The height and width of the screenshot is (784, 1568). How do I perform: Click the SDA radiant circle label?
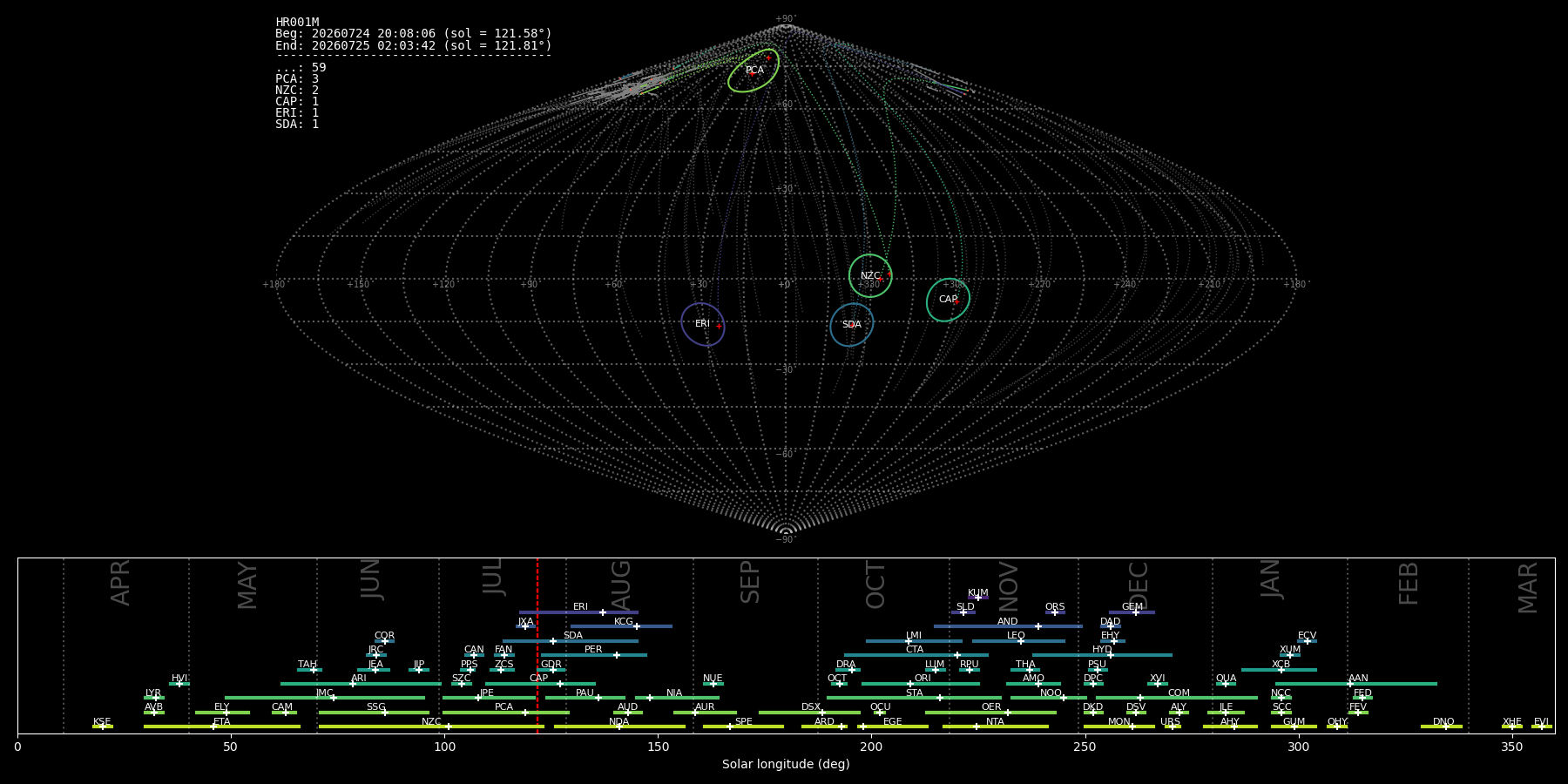coord(851,325)
